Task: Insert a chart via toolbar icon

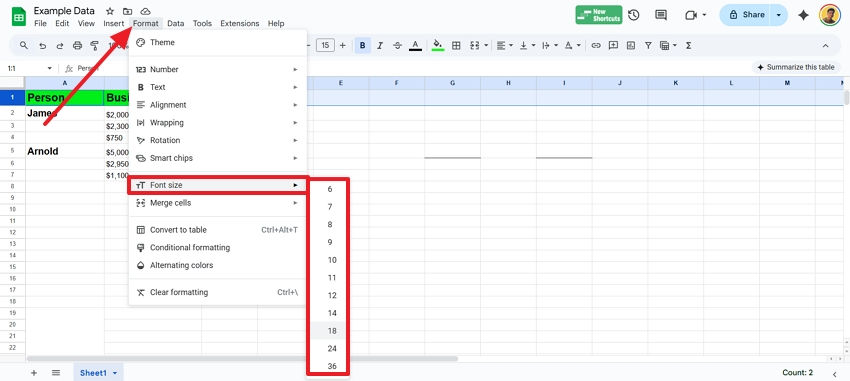Action: [x=630, y=46]
